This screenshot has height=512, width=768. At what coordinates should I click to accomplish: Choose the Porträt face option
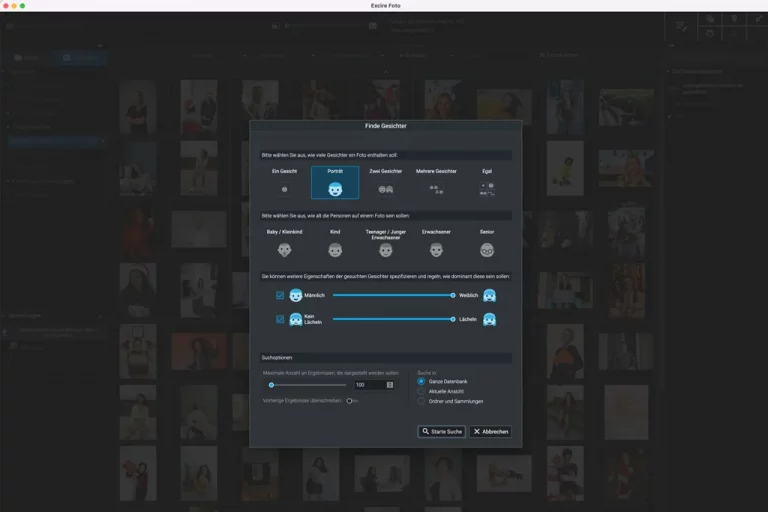coord(335,188)
